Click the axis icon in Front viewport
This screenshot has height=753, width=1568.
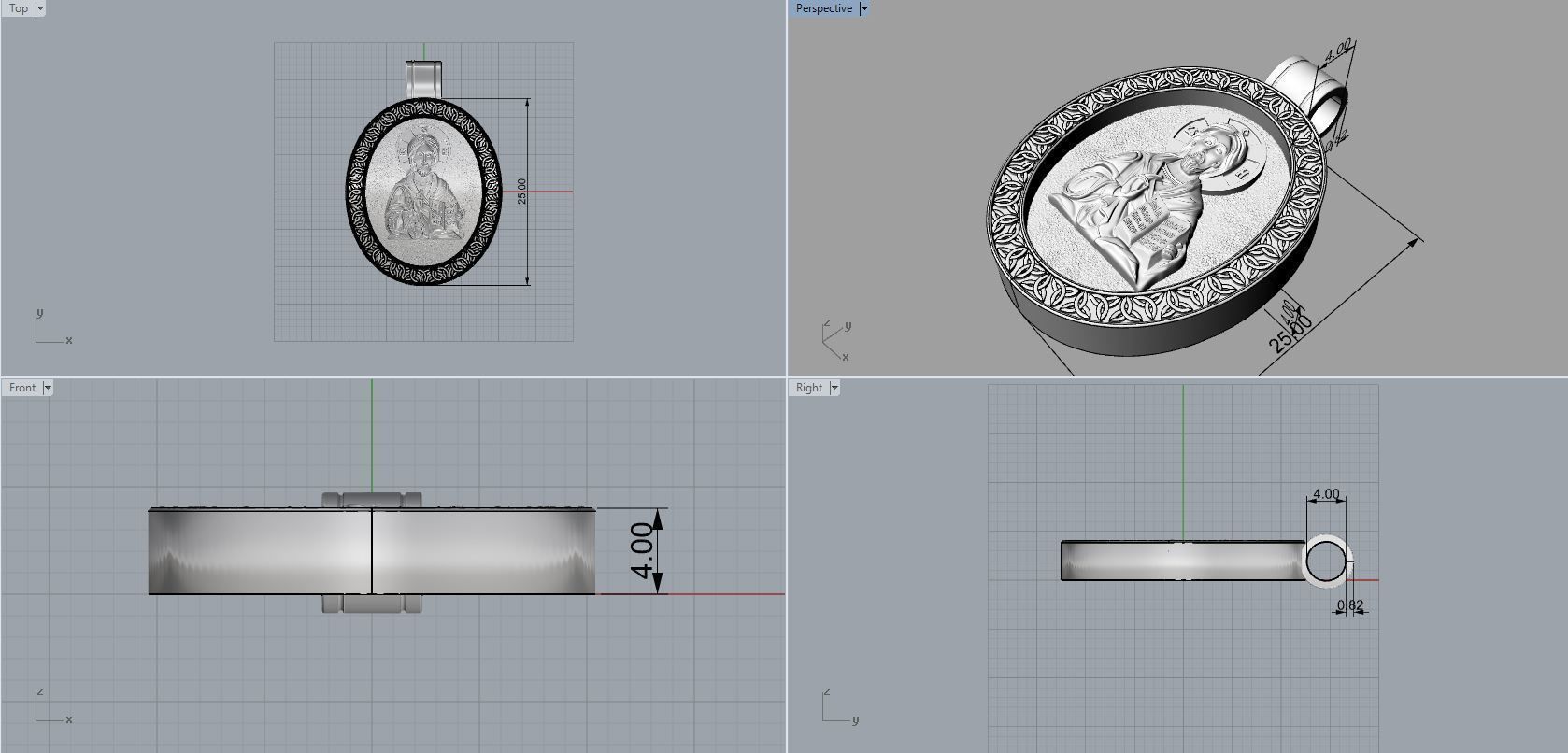click(x=53, y=706)
